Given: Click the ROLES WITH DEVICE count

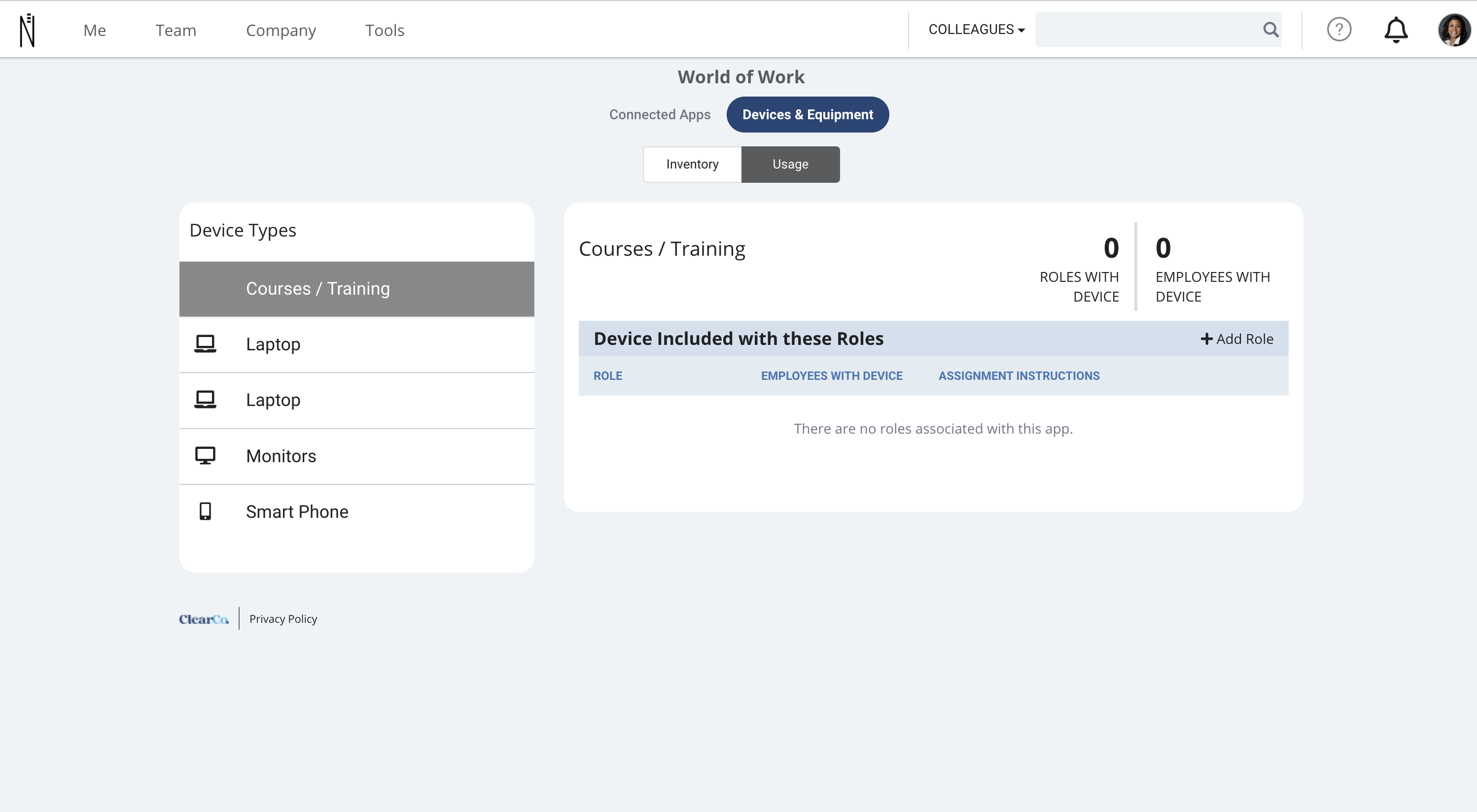Looking at the screenshot, I should point(1111,248).
